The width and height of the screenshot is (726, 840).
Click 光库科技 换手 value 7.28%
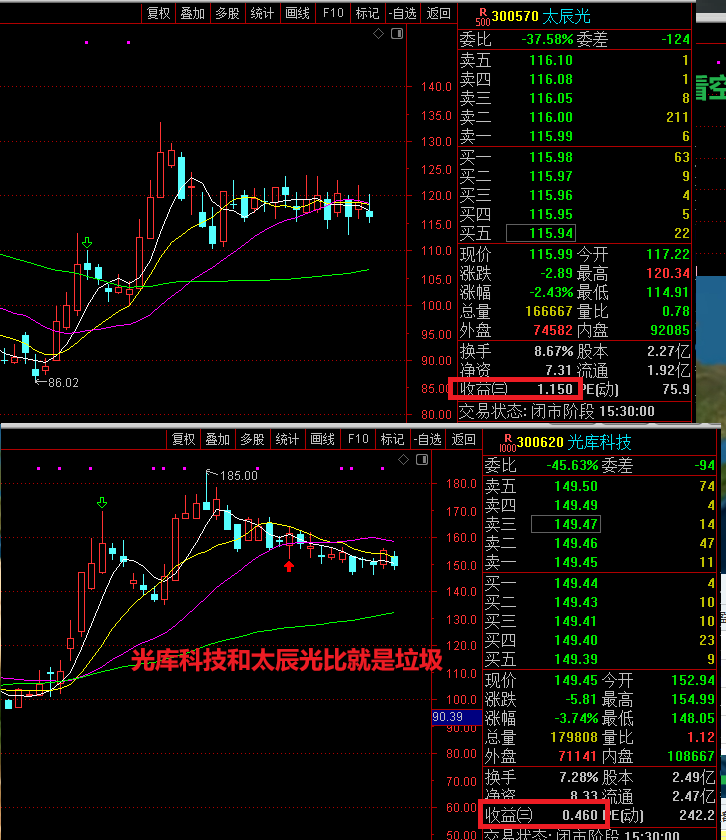click(579, 777)
